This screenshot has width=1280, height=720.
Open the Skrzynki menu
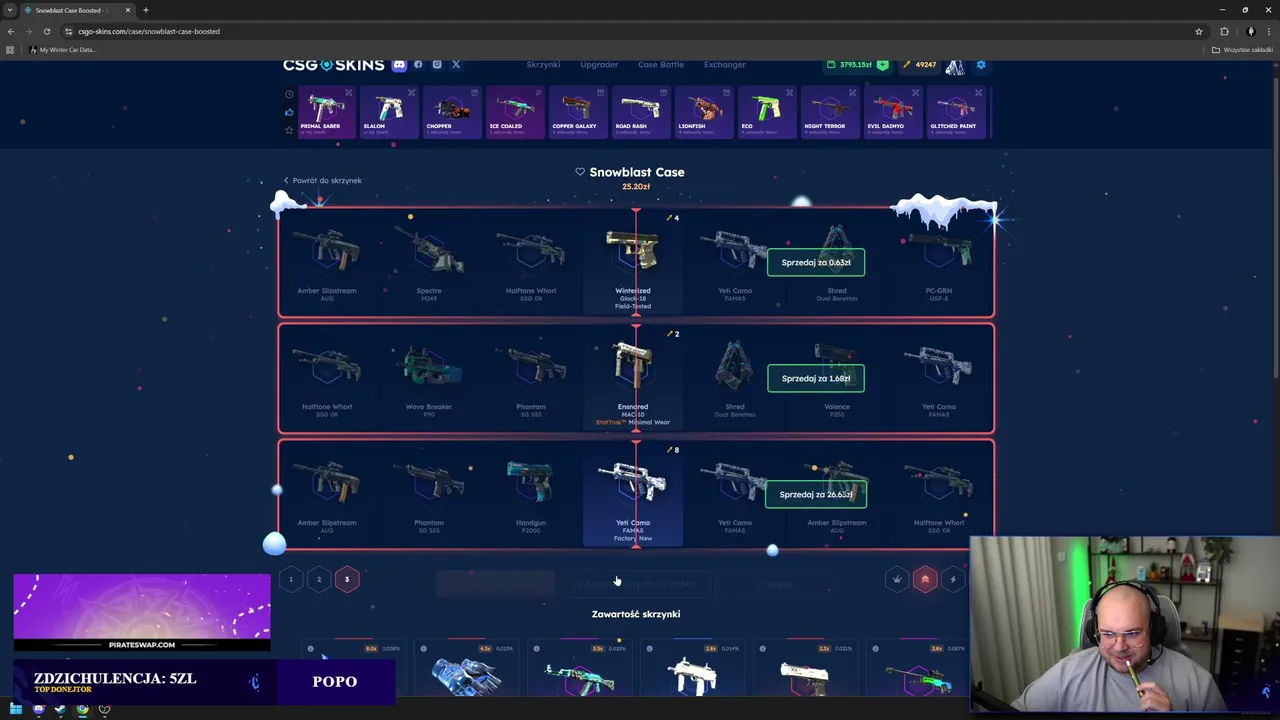[543, 65]
